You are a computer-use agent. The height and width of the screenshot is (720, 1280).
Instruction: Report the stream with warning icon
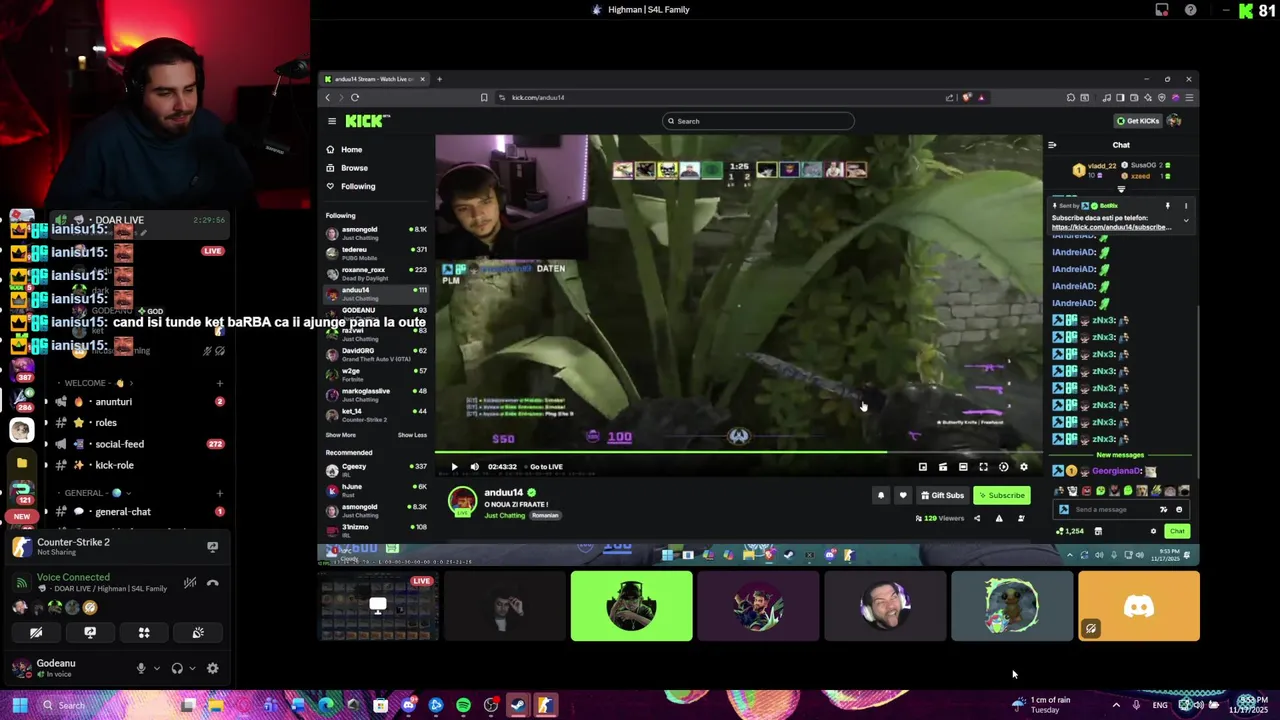999,518
